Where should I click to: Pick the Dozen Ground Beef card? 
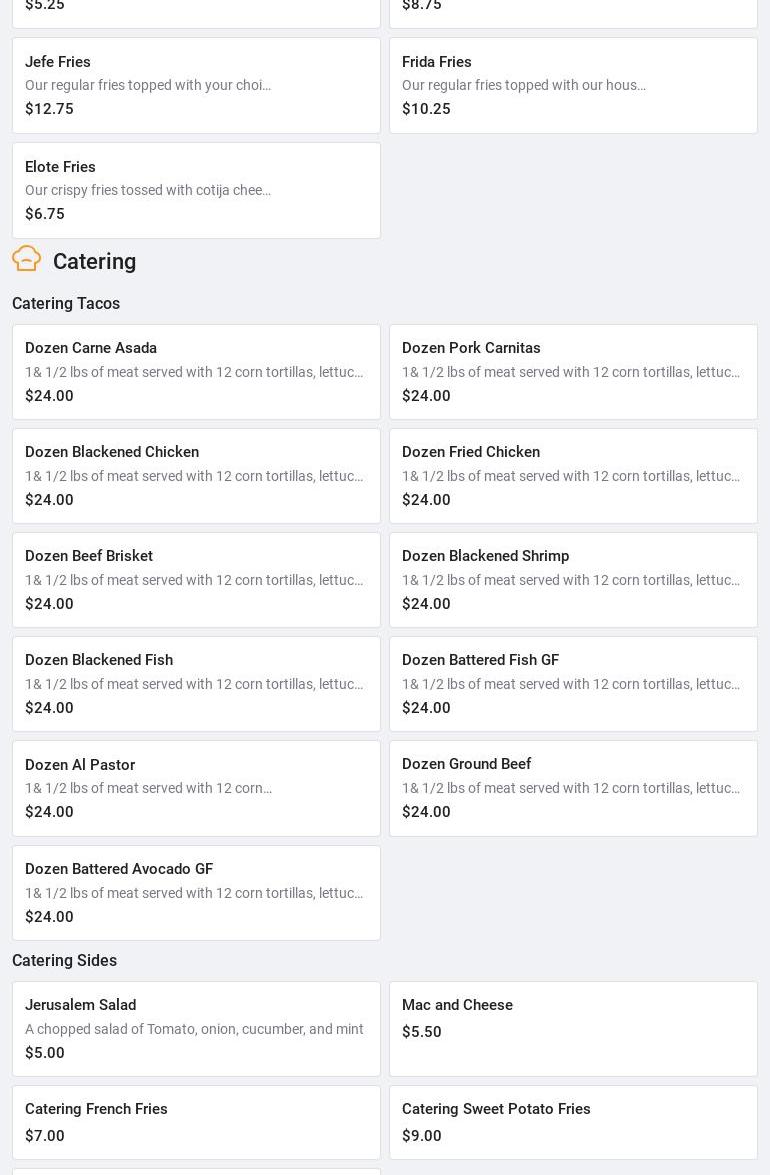tap(573, 788)
